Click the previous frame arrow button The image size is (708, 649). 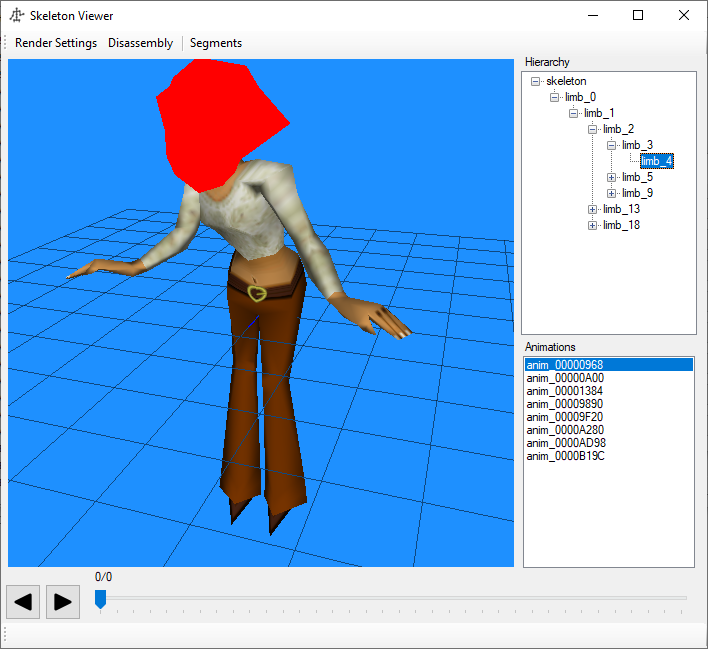(23, 601)
